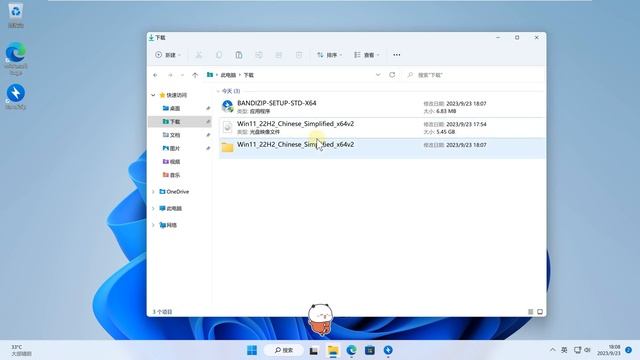Select Network in the sidebar
640x360 pixels.
[x=168, y=225]
